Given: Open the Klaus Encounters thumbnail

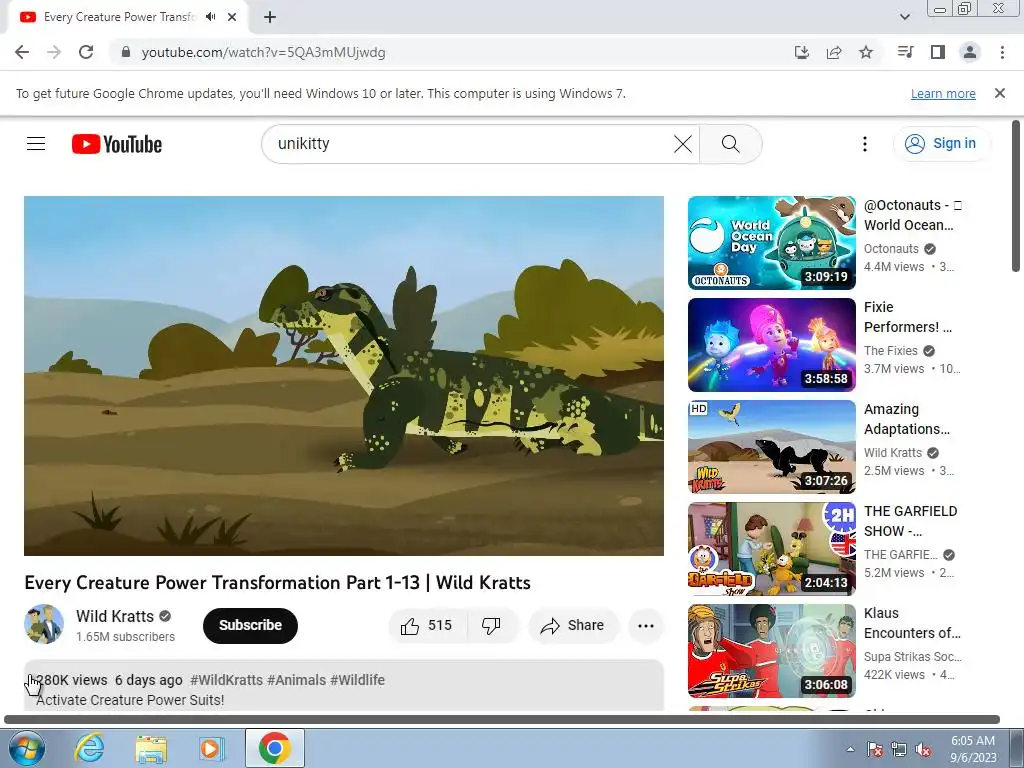Looking at the screenshot, I should pos(771,650).
